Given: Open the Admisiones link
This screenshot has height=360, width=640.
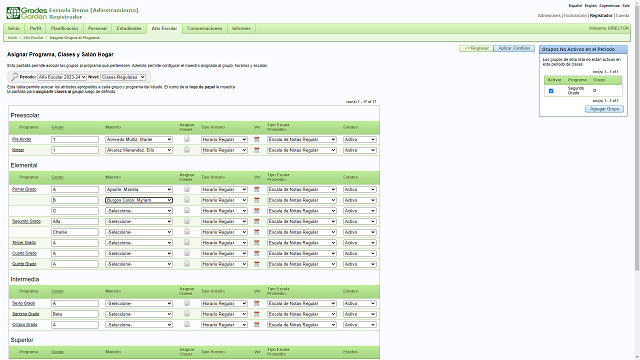Looking at the screenshot, I should (x=549, y=16).
